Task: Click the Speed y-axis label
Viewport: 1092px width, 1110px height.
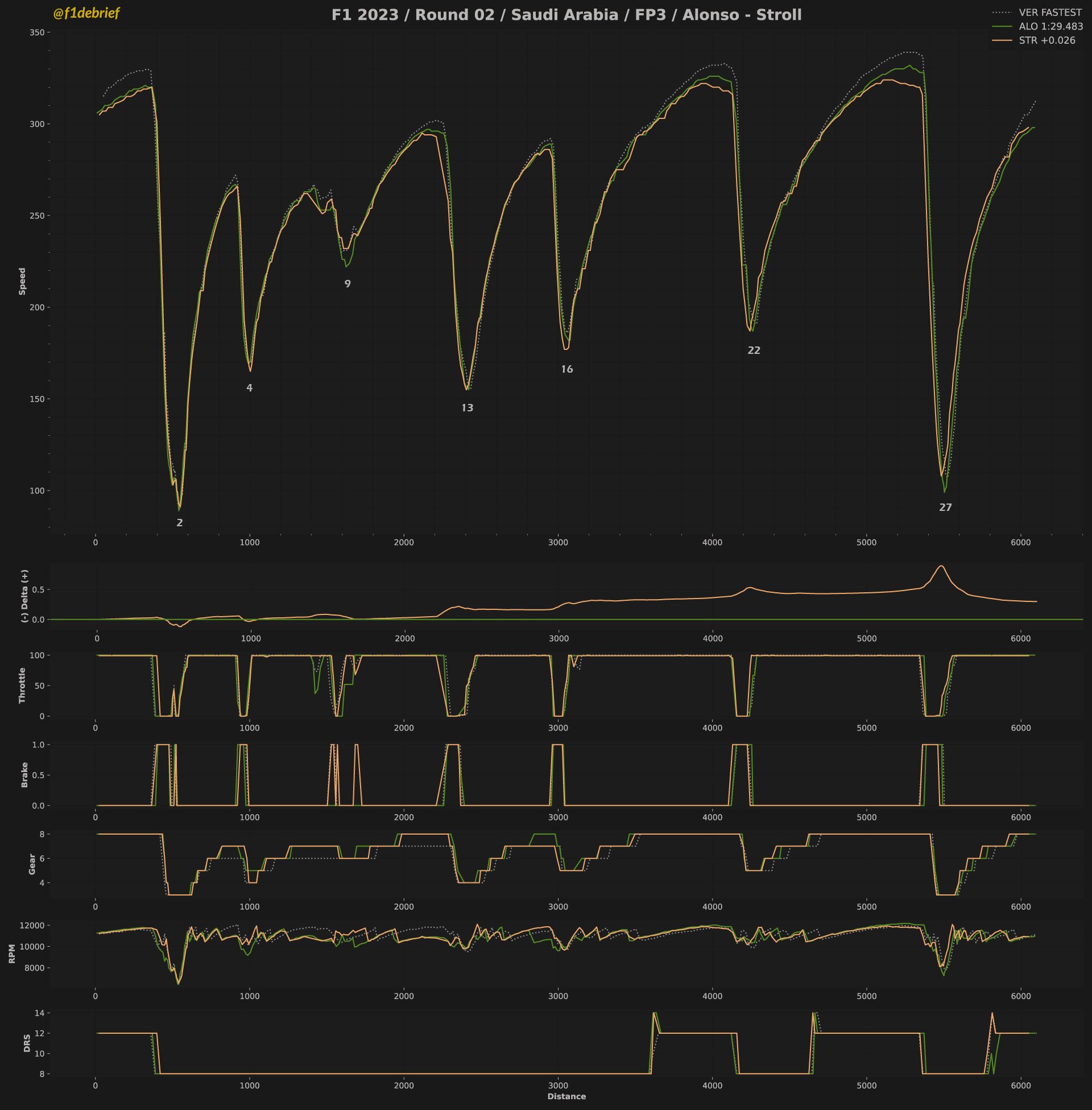Action: (x=22, y=281)
